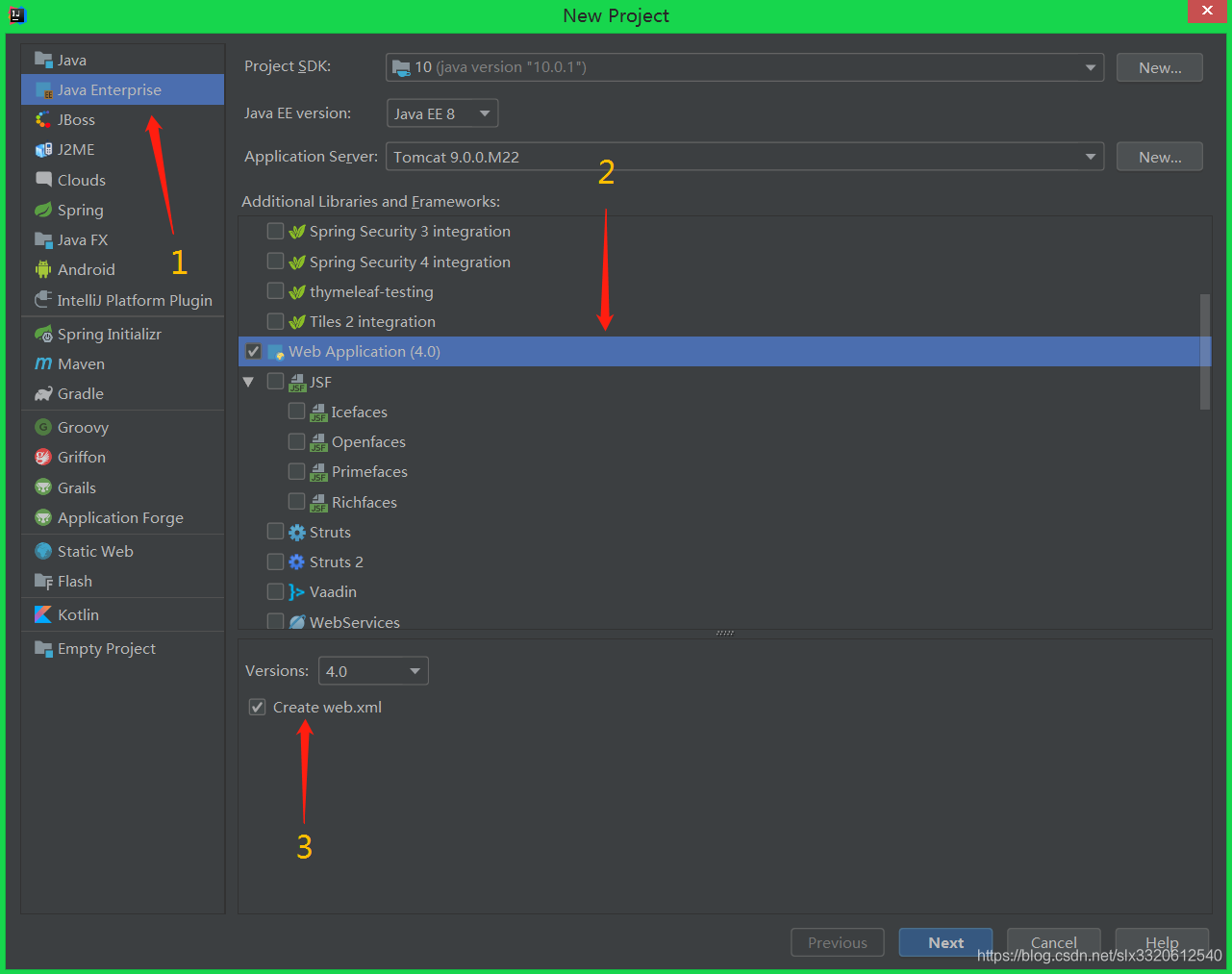Click the IntelliJ IDEA title bar icon
Screen dimensions: 1232x974
tap(17, 14)
